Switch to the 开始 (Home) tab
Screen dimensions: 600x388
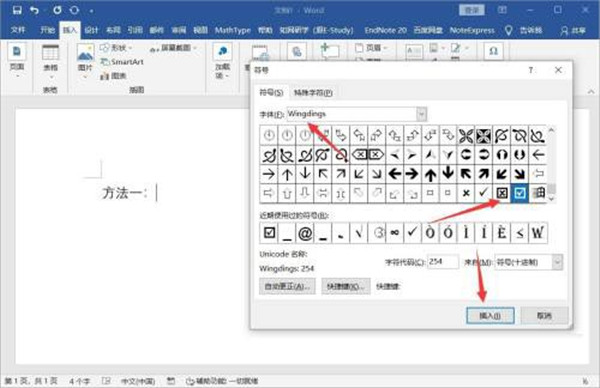point(47,30)
